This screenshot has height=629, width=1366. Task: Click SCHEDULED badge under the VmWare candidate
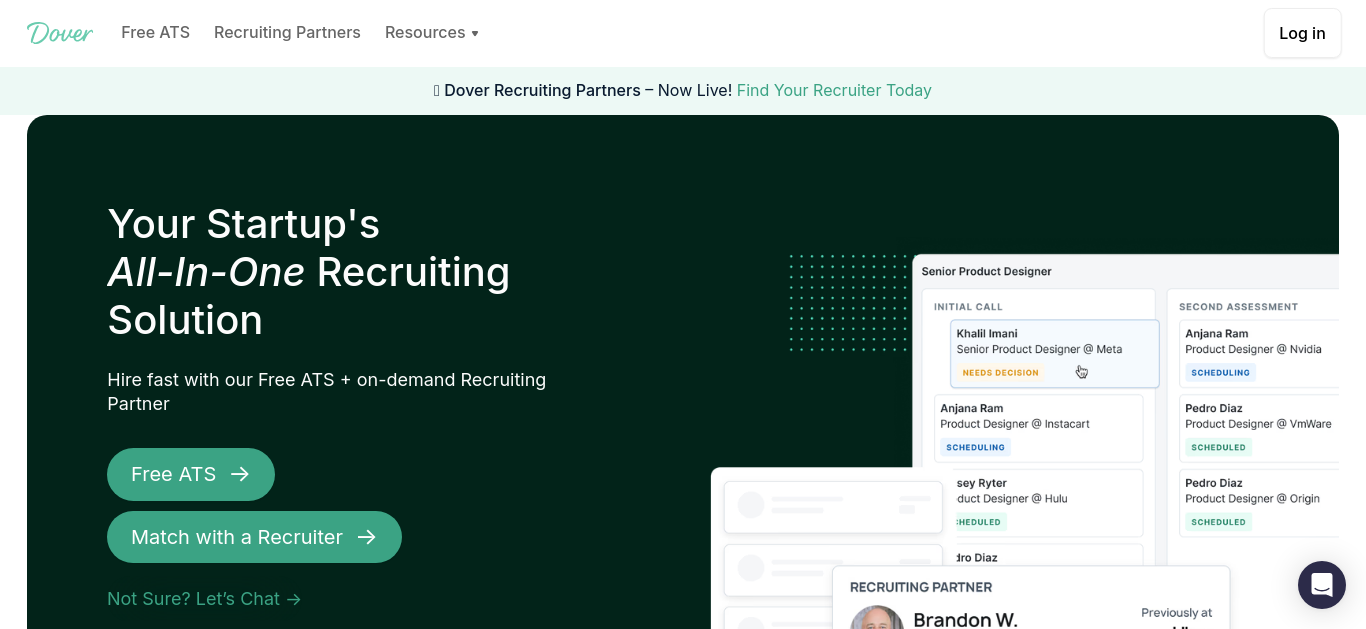[x=1218, y=448]
